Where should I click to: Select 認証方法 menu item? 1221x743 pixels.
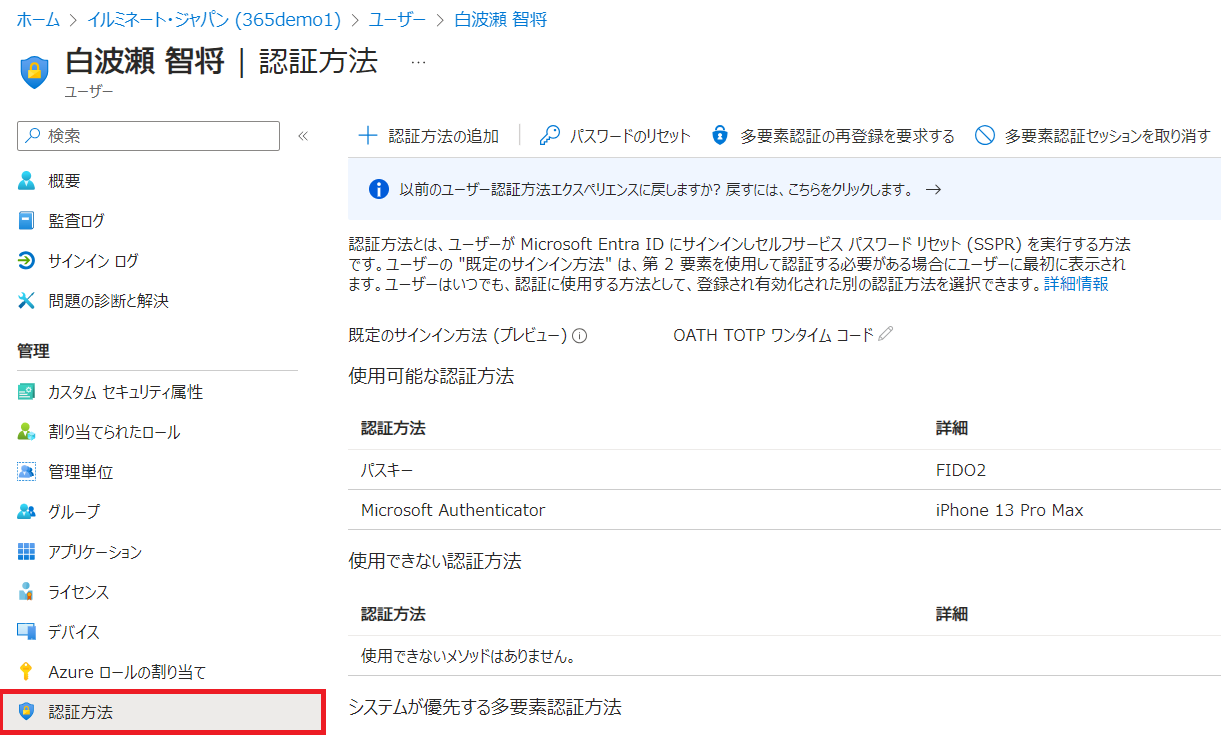coord(162,712)
